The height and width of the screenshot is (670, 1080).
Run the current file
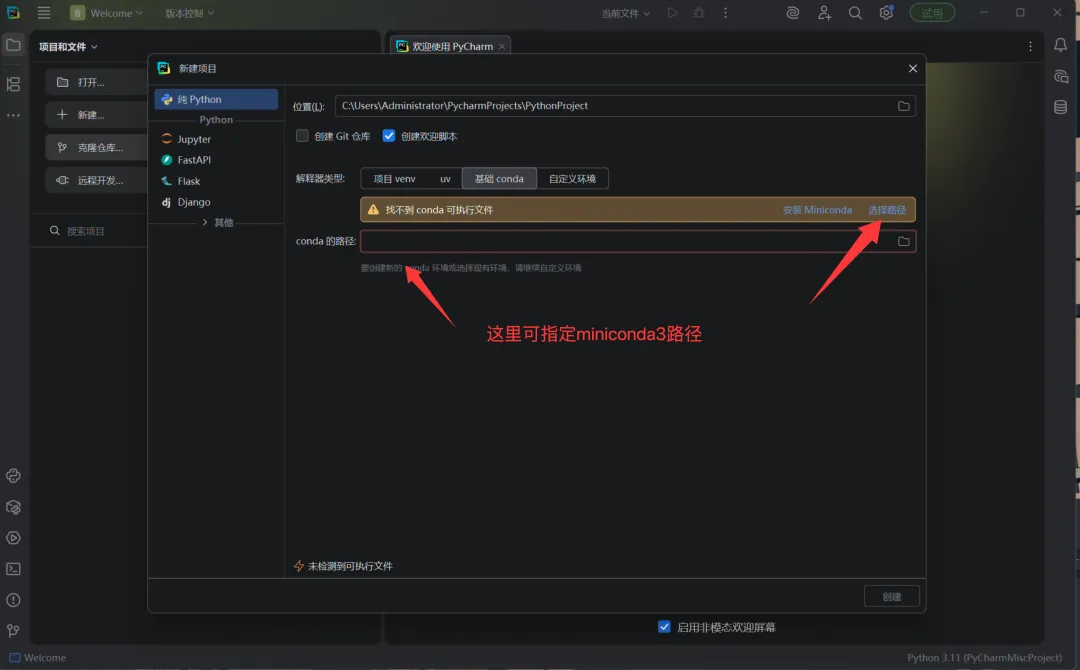coord(672,13)
